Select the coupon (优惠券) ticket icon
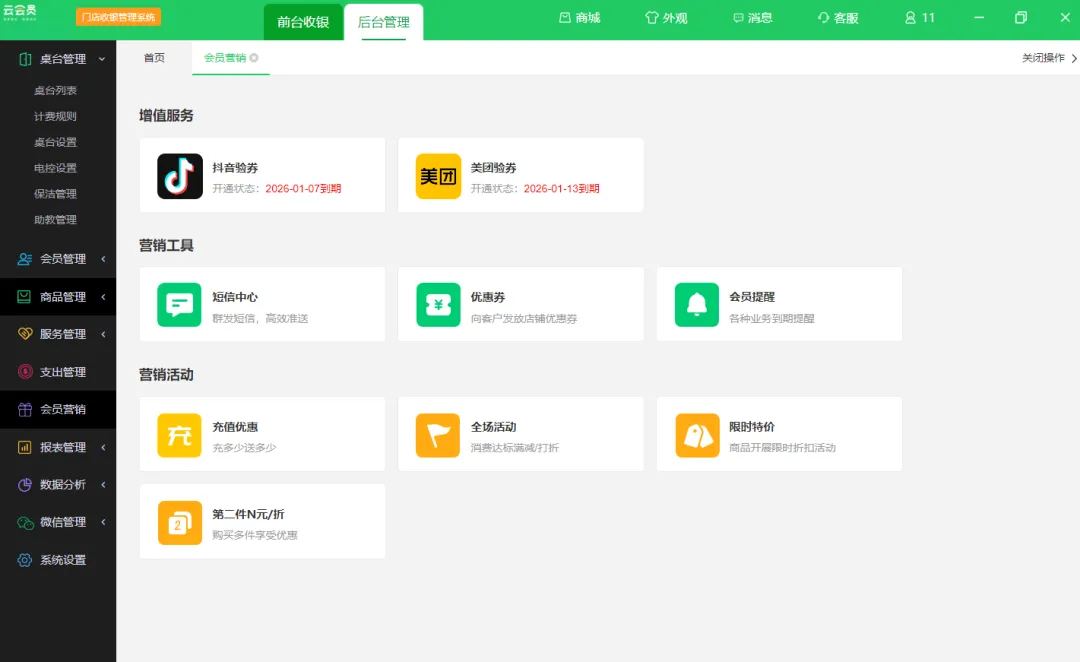Viewport: 1080px width, 662px height. (x=438, y=305)
